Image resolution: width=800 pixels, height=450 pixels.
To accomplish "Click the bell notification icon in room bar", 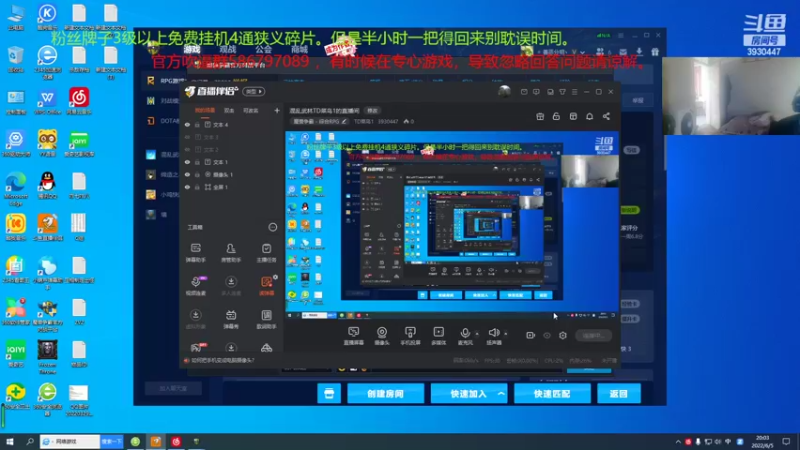I will [x=589, y=116].
